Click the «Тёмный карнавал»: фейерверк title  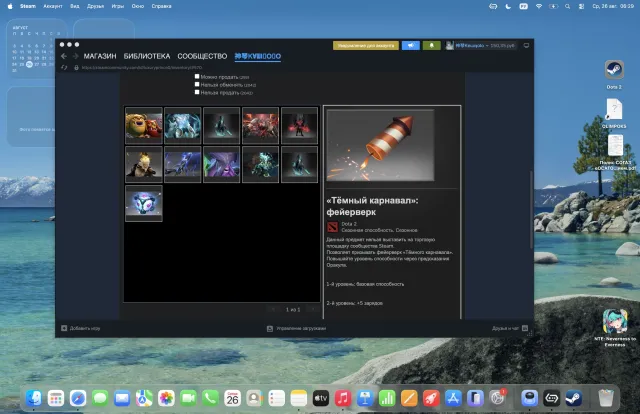tap(372, 206)
